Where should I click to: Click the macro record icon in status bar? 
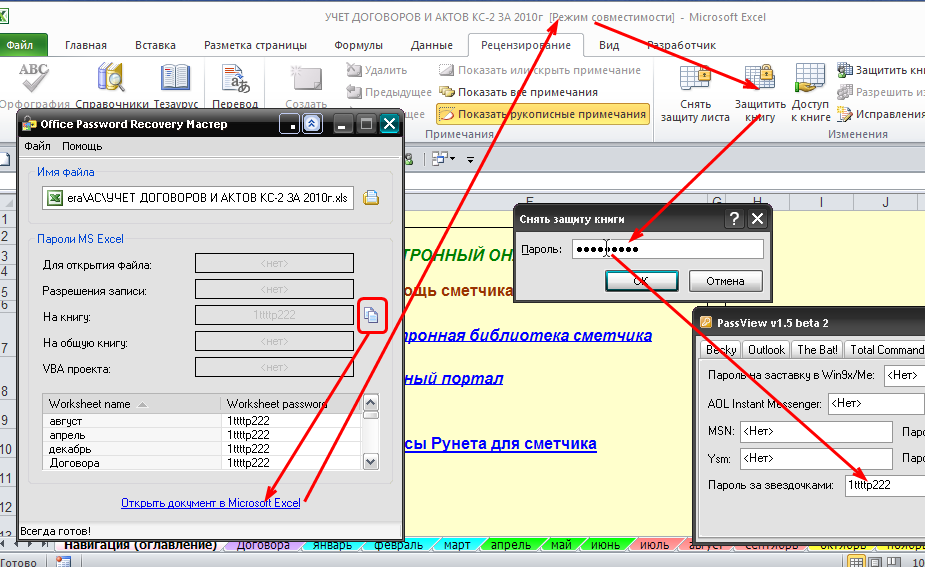click(63, 562)
